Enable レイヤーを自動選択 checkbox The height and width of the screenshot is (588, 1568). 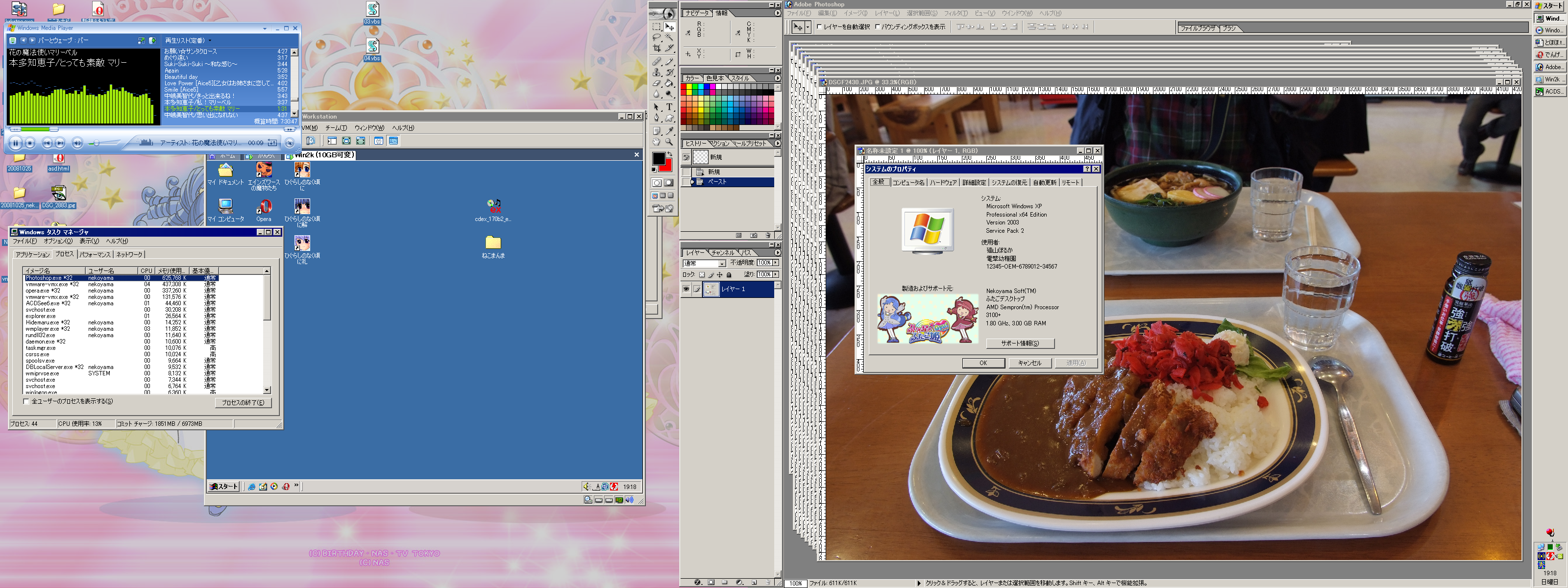click(x=819, y=27)
